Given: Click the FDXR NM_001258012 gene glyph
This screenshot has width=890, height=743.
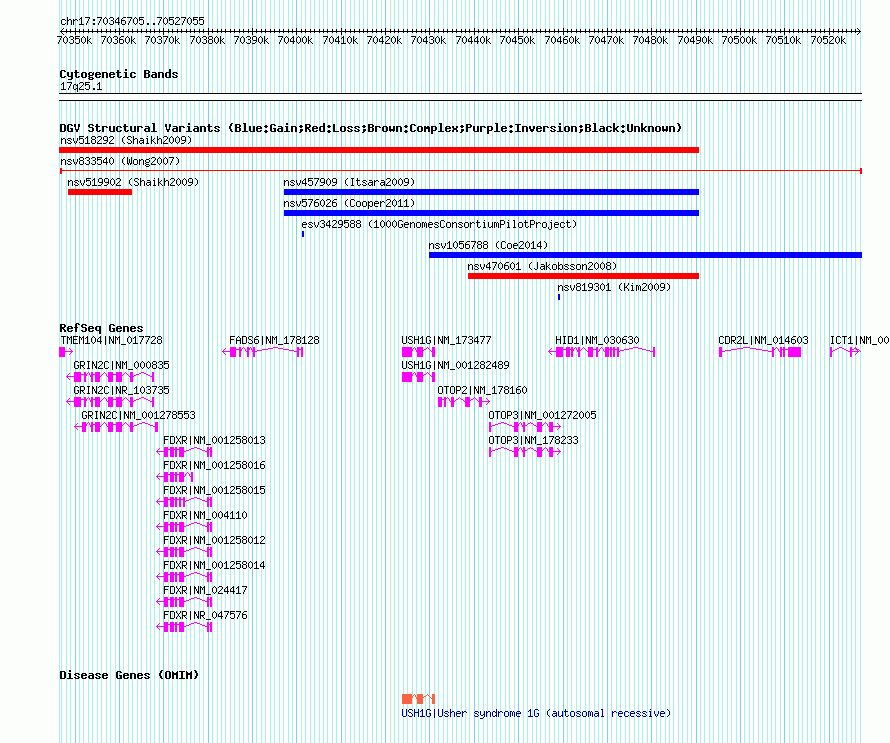Looking at the screenshot, I should 184,552.
